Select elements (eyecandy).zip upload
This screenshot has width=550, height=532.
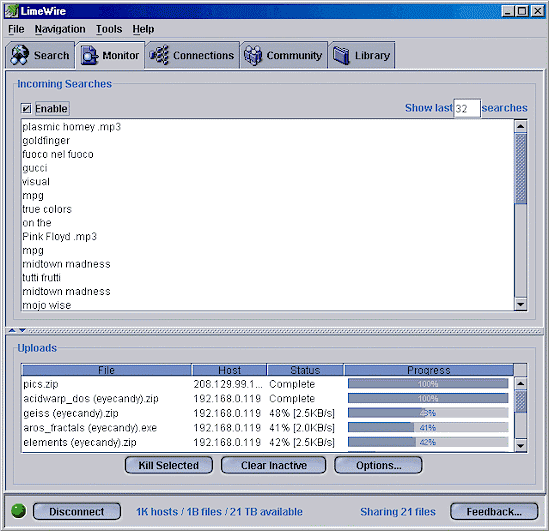[267, 442]
